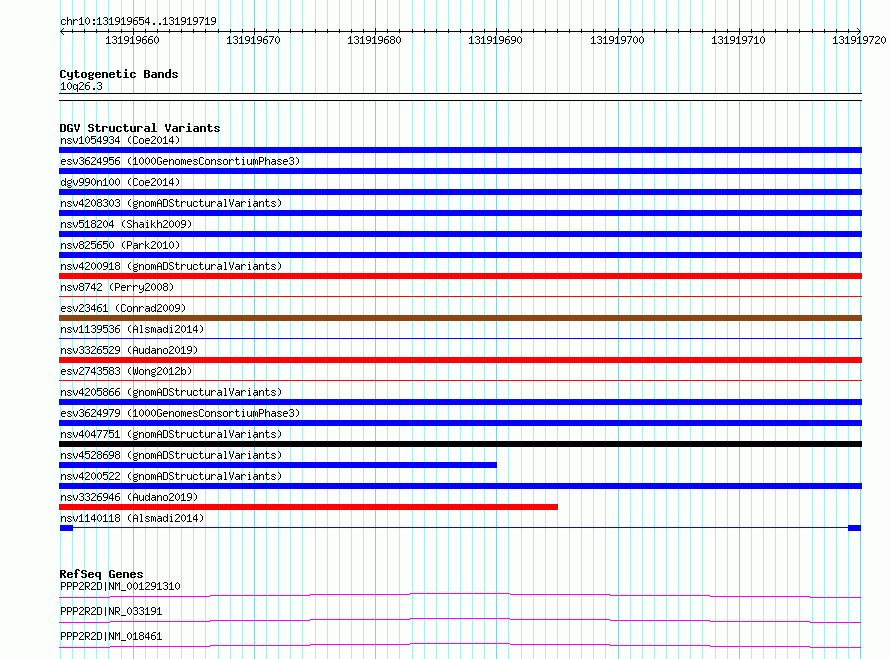Click the red bar under nsv4200918

click(x=460, y=276)
